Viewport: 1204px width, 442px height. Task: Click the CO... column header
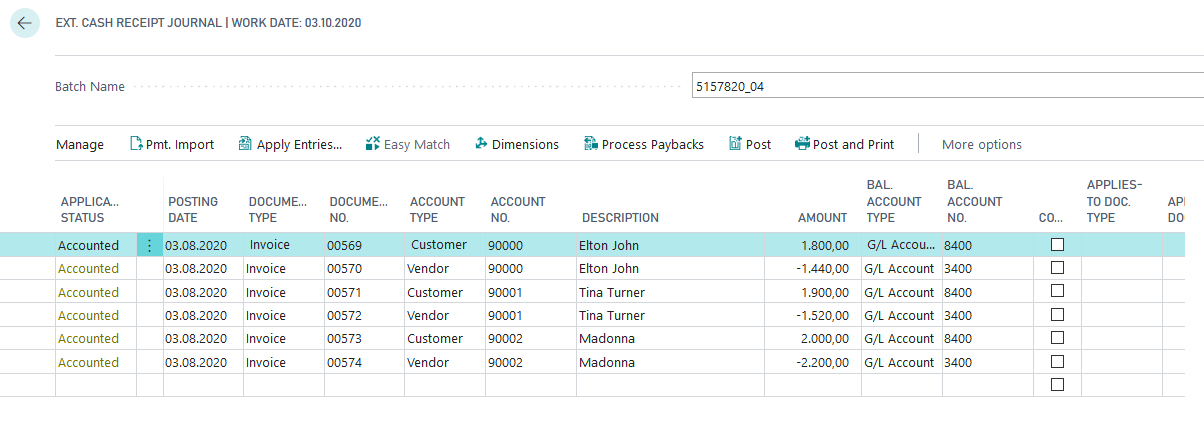(1051, 218)
